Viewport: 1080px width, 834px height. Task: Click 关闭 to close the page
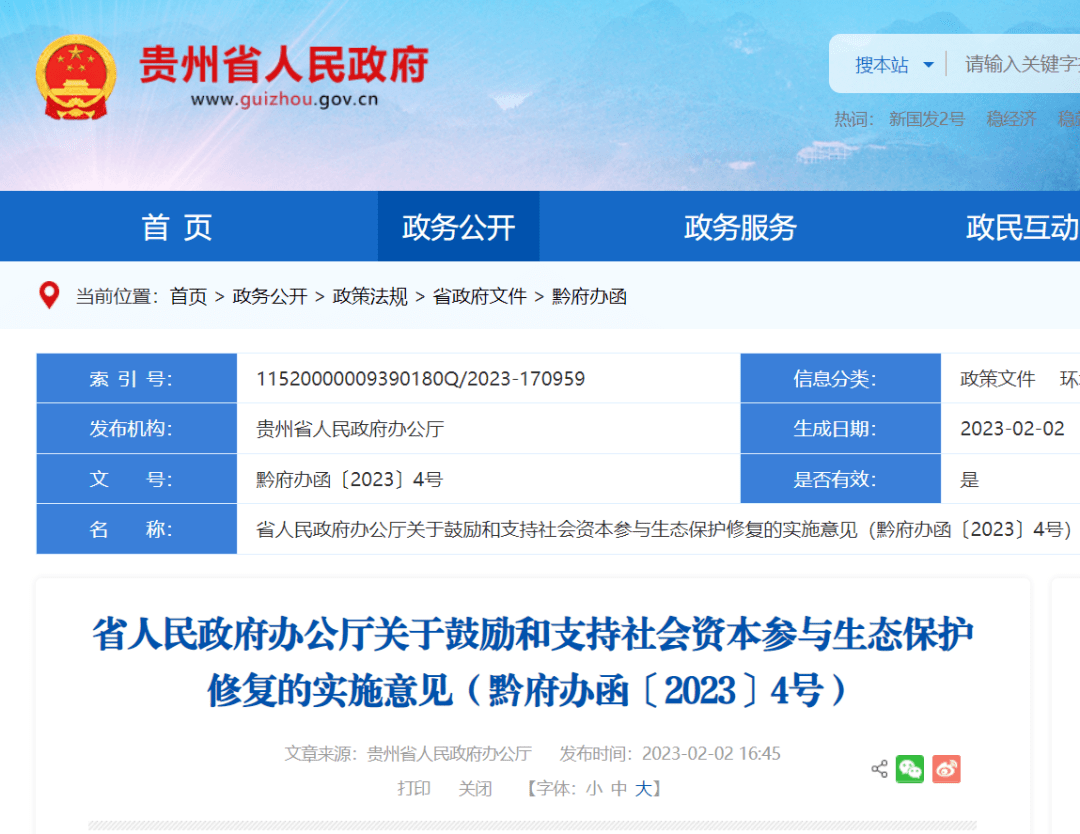click(475, 788)
